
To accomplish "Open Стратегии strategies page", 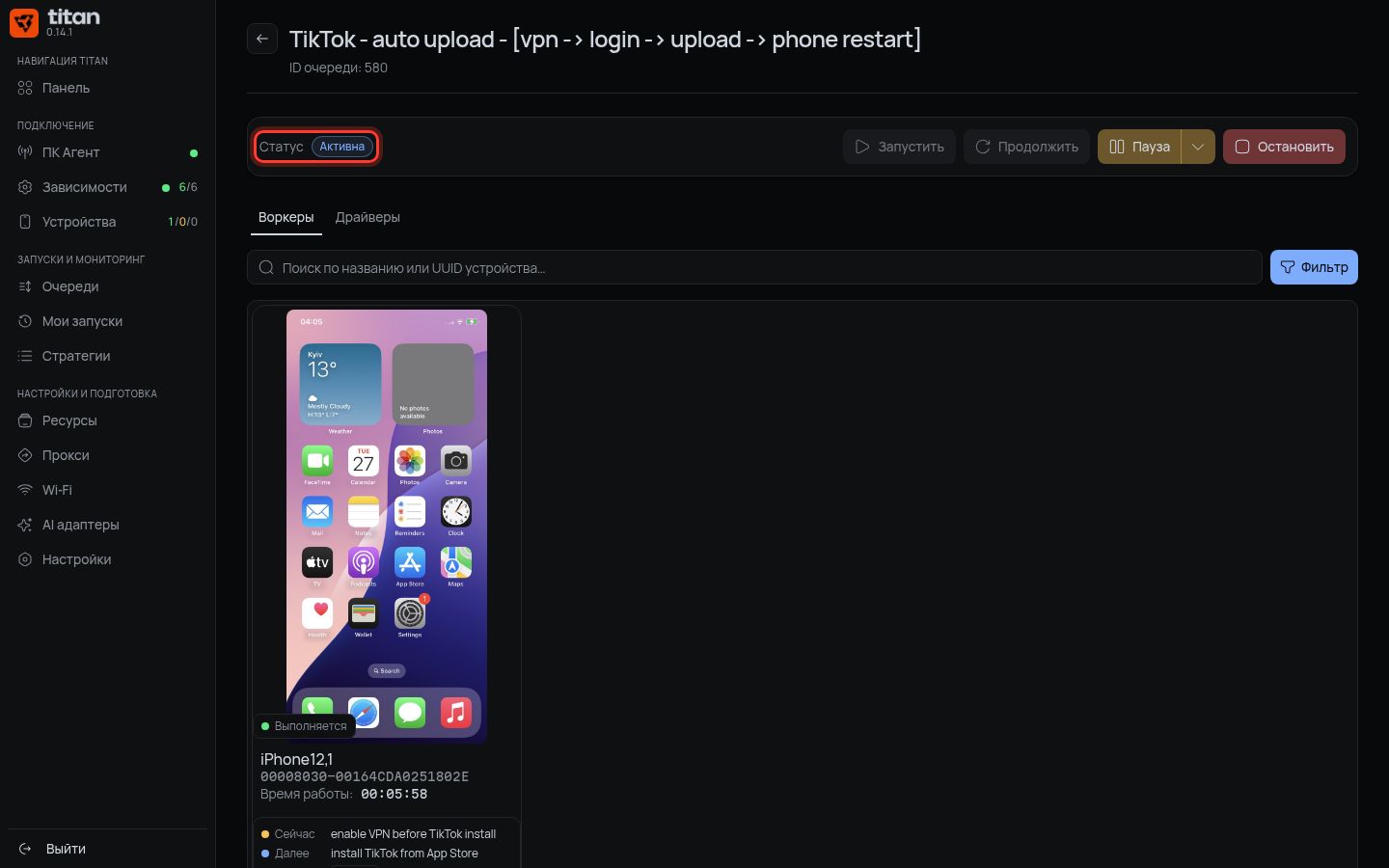I will 107,356.
